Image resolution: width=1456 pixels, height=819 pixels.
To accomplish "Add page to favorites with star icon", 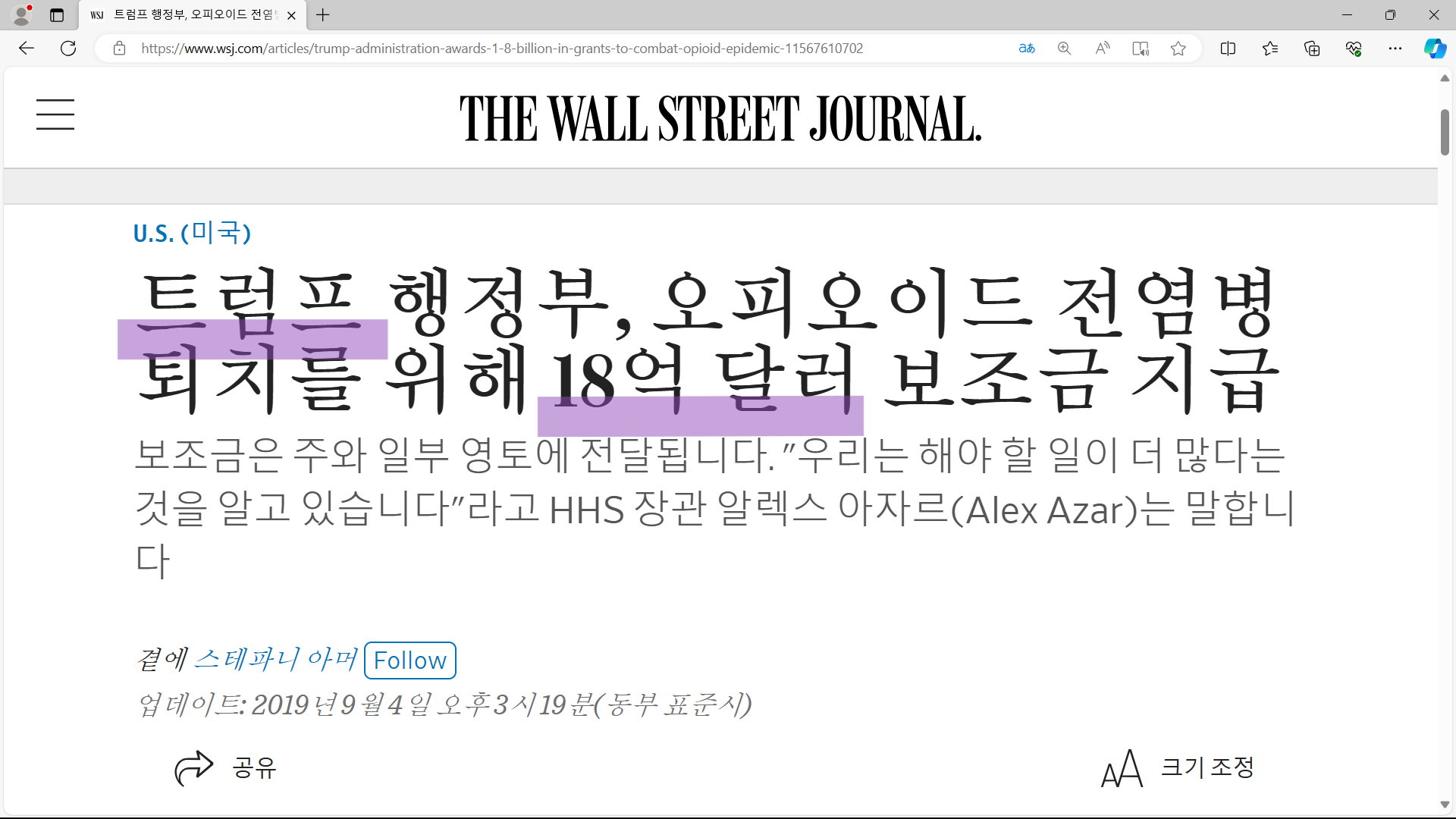I will 1178,49.
